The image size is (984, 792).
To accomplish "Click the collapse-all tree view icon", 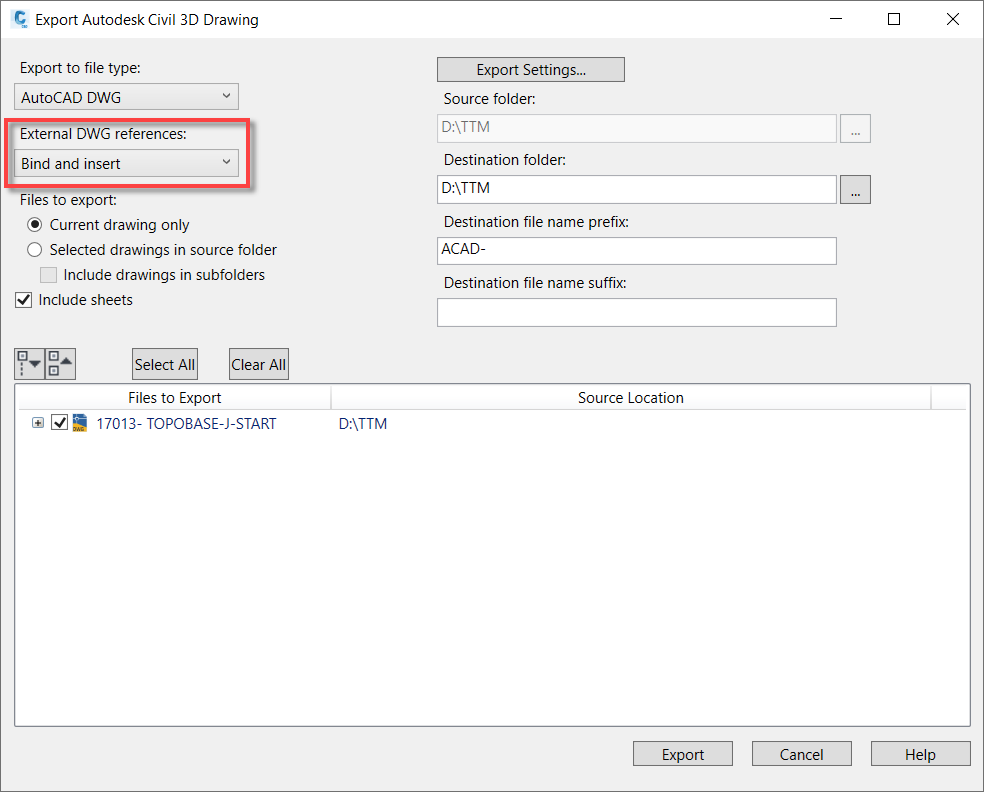I will [59, 363].
